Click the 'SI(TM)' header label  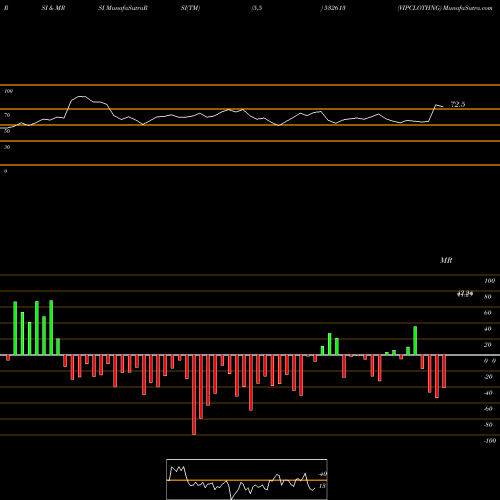190,8
